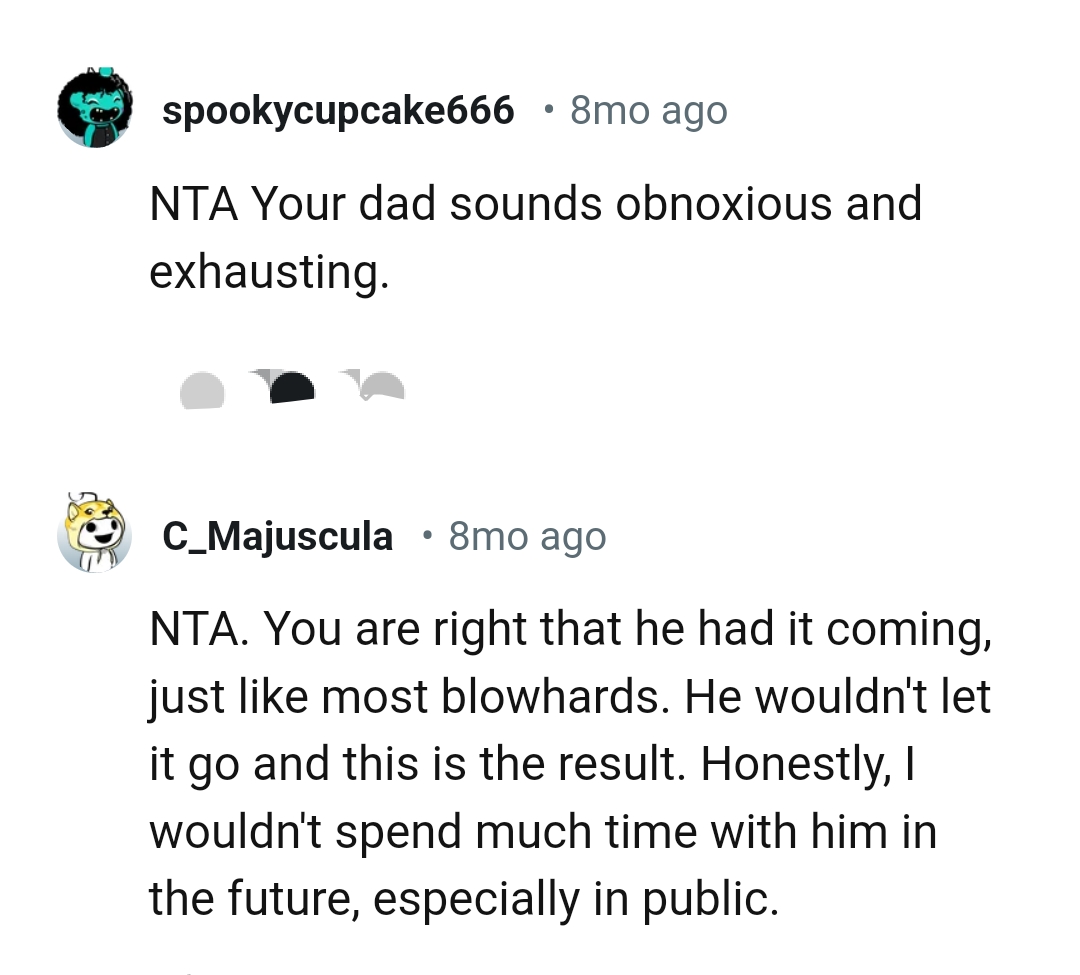The image size is (1080, 975).
Task: Click C_Majuscula's profile avatar
Action: click(x=95, y=535)
